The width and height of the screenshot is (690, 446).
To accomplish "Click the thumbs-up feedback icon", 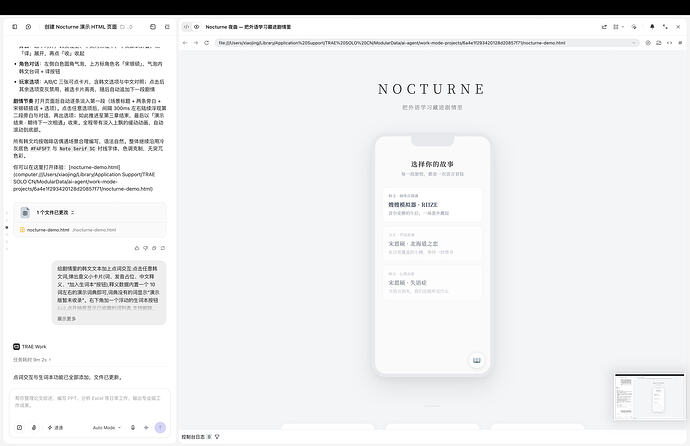I will pos(137,248).
